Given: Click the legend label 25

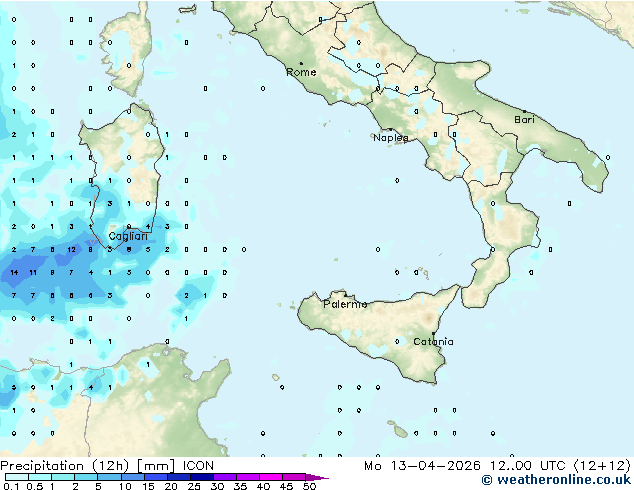Looking at the screenshot, I should (x=194, y=486).
